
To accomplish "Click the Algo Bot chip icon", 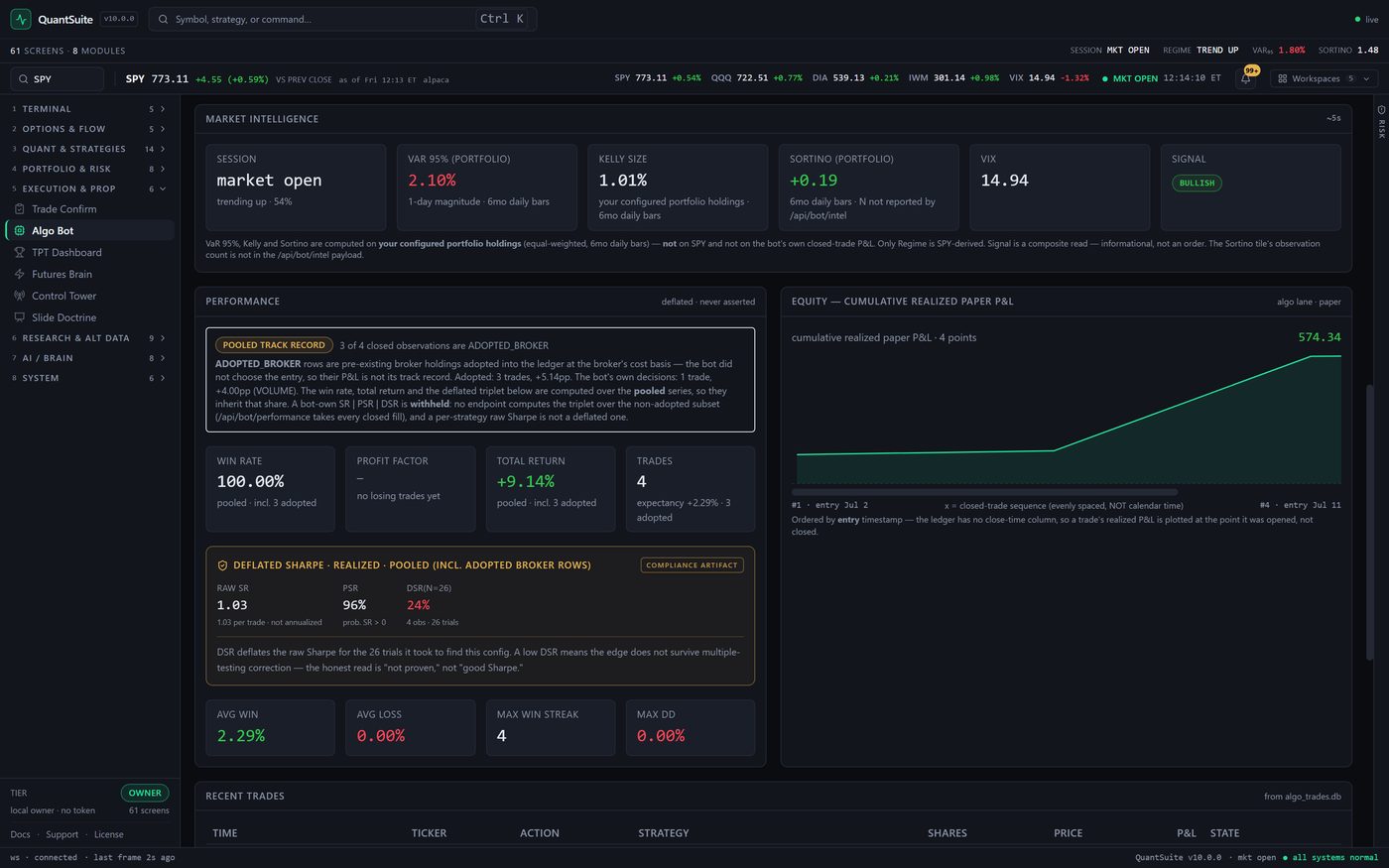I will (x=20, y=231).
